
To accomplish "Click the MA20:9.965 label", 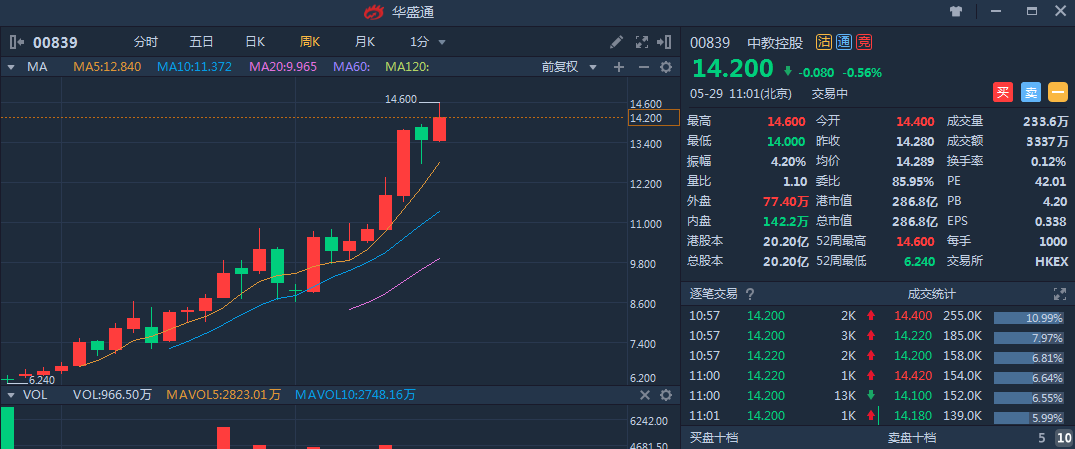I will [x=283, y=66].
